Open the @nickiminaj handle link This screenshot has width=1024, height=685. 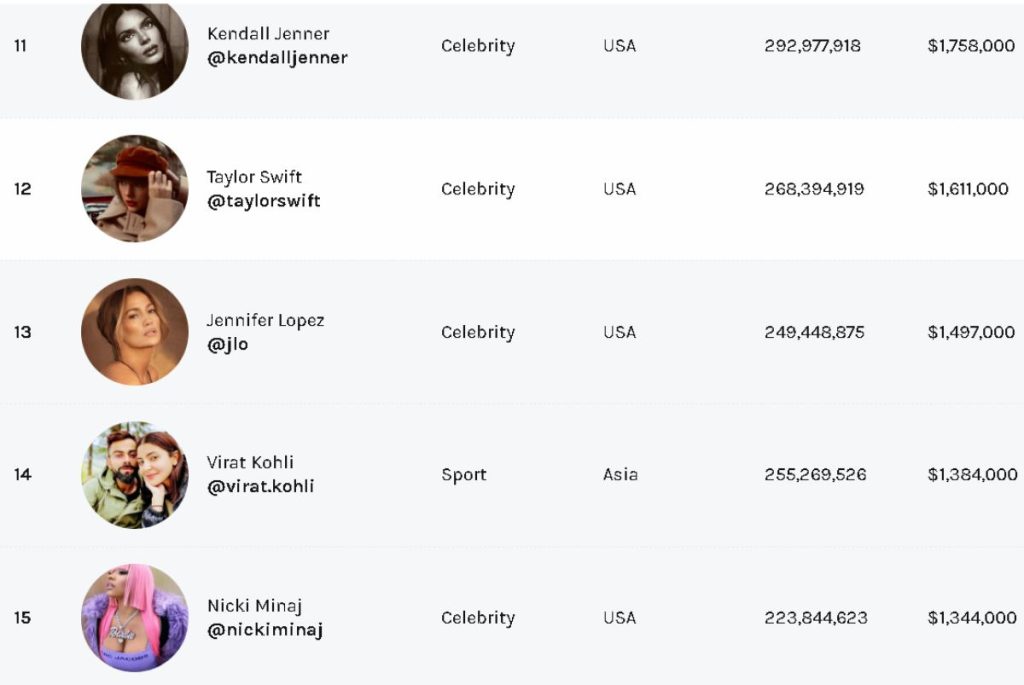(264, 630)
